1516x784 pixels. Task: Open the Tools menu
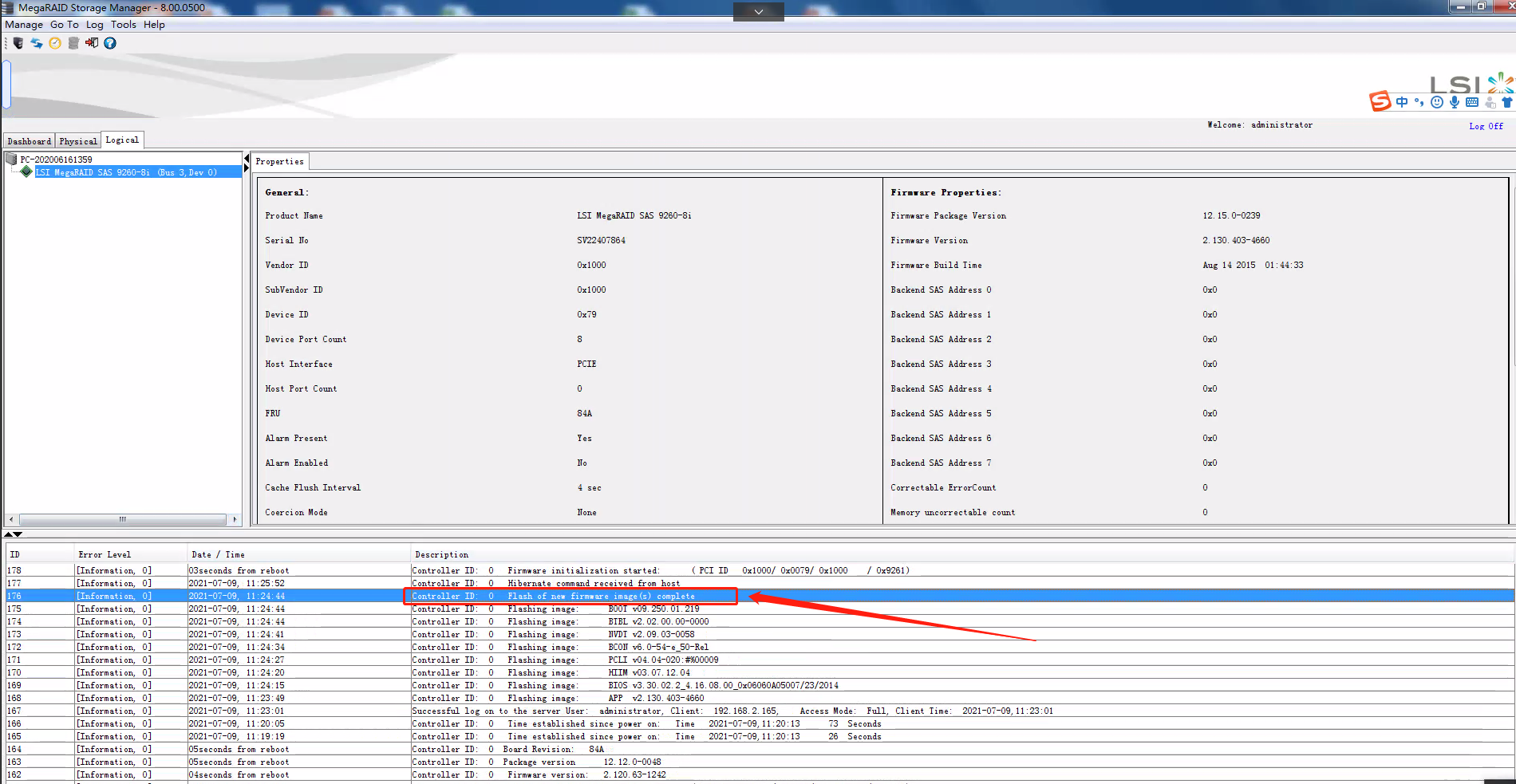124,25
